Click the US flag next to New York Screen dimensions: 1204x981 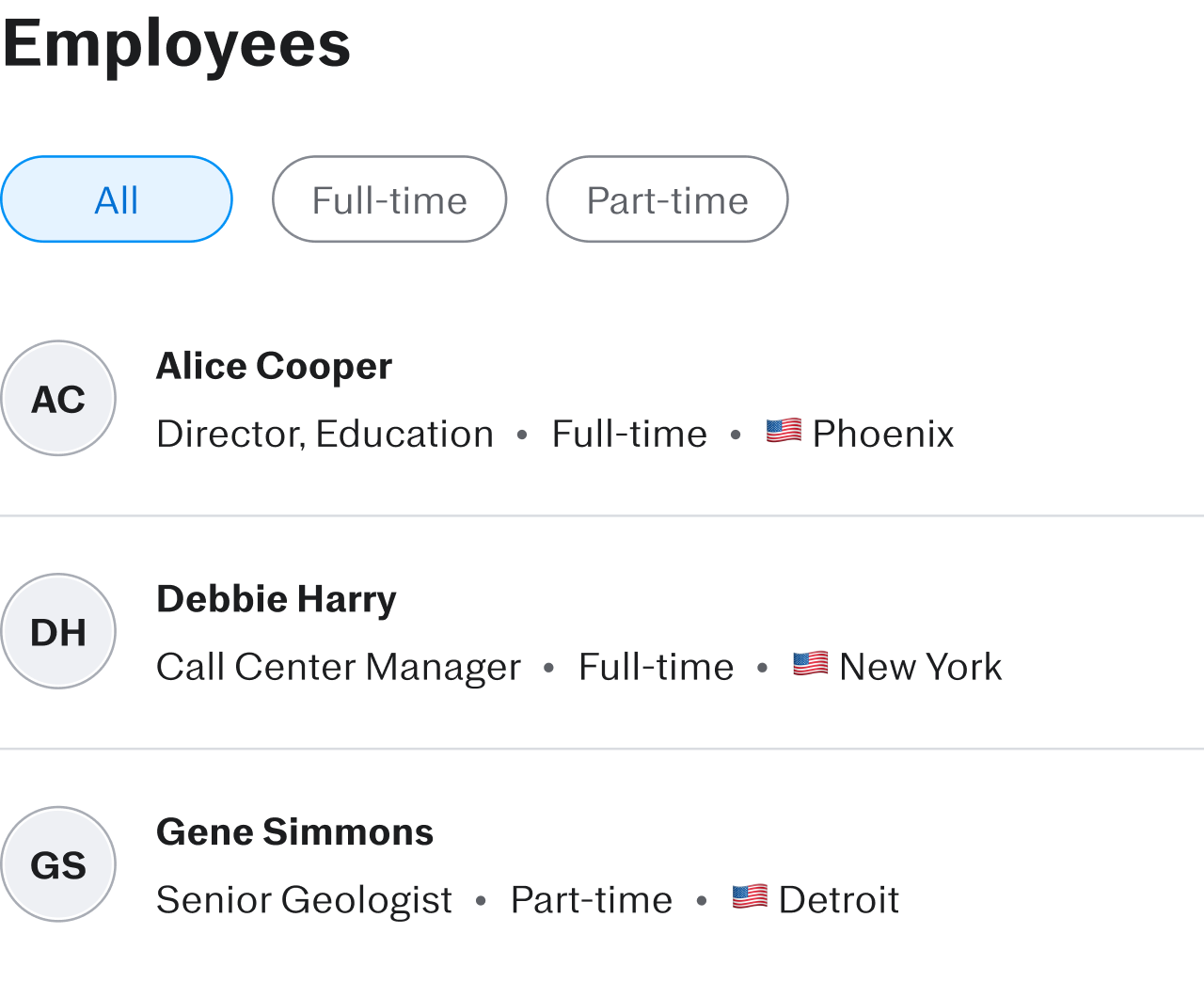810,664
